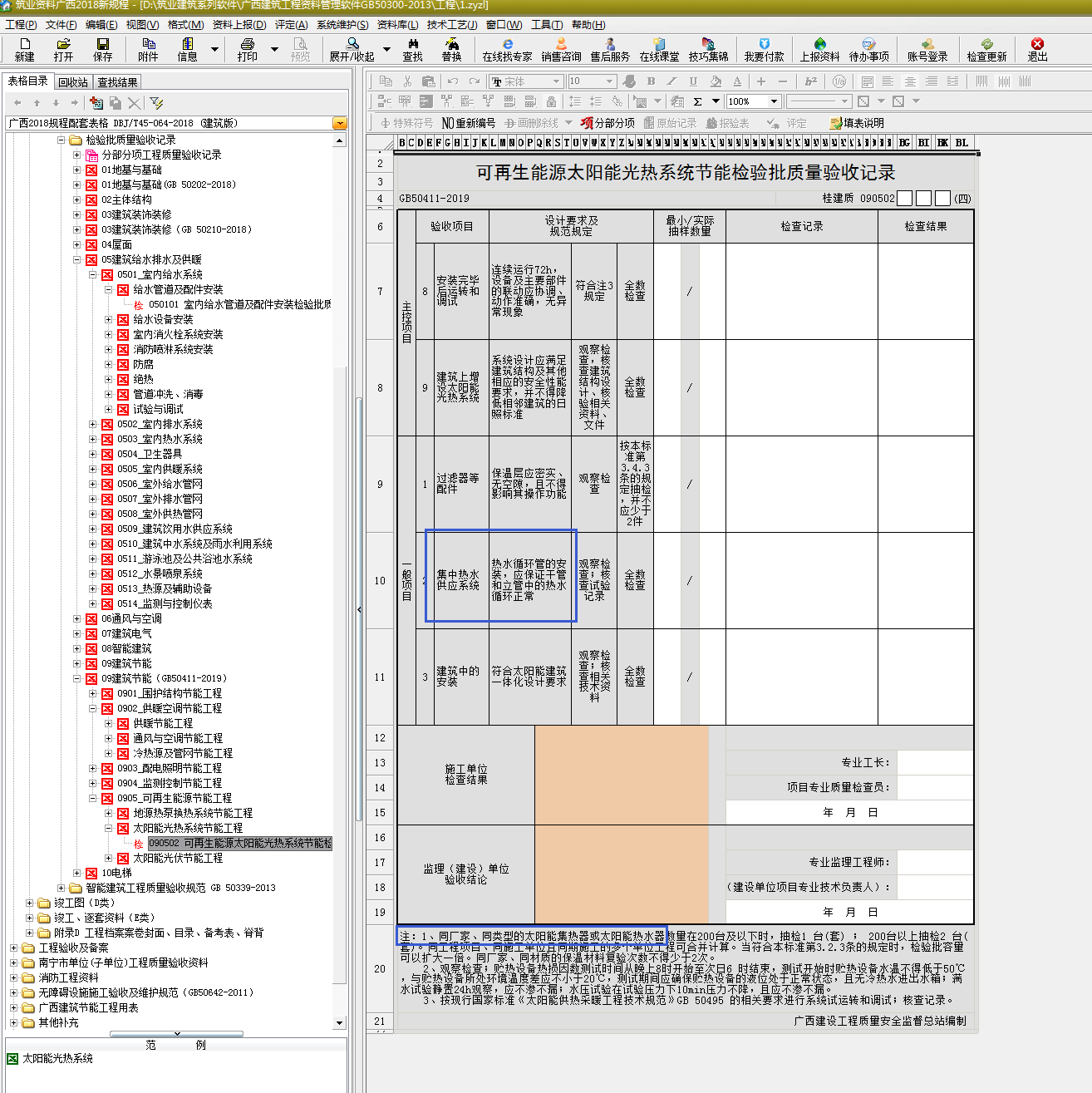
Task: Open 销售咨询 sales consultation
Action: (x=561, y=49)
